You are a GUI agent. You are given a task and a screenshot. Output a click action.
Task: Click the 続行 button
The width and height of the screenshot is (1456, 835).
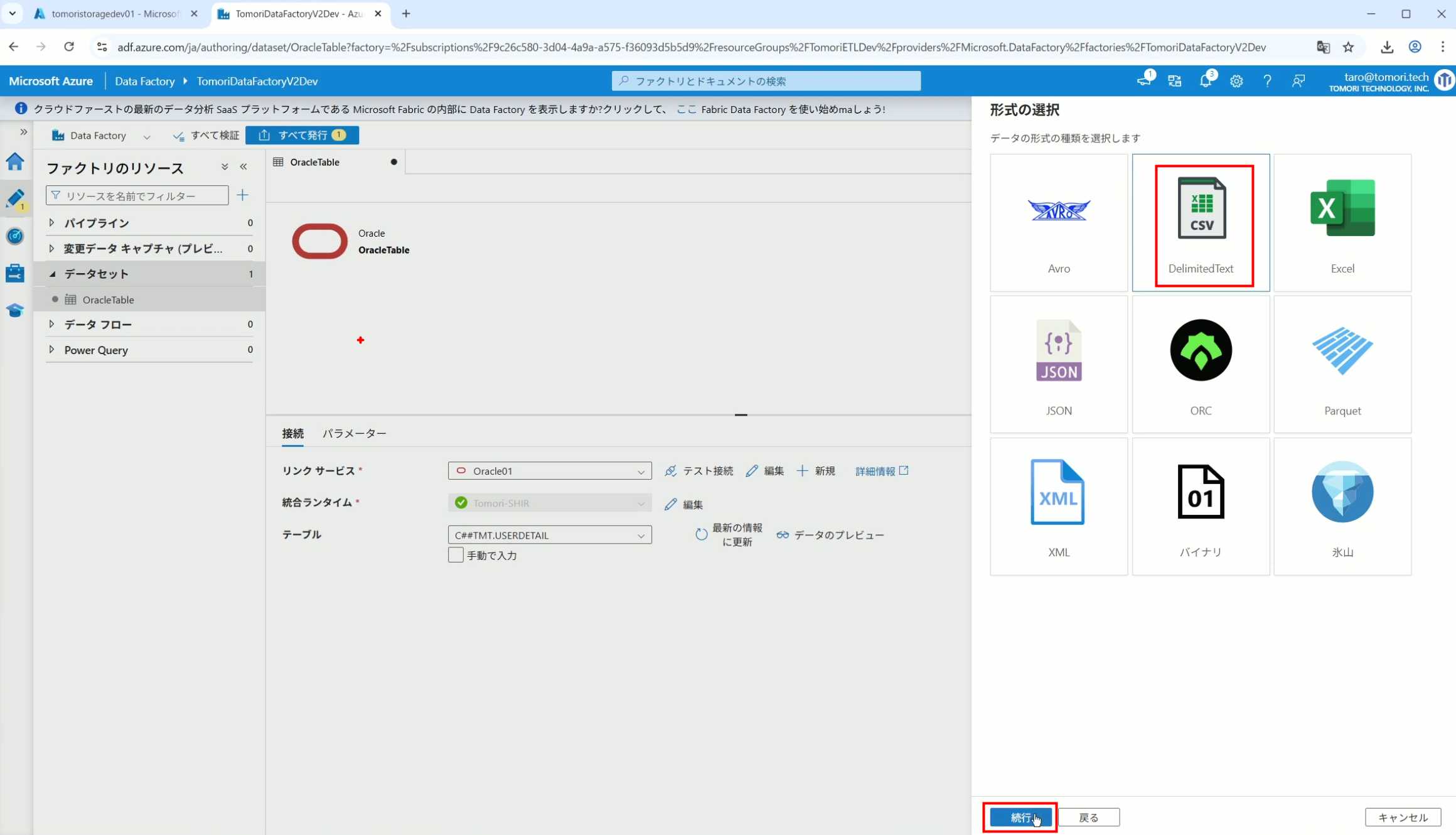click(x=1020, y=817)
